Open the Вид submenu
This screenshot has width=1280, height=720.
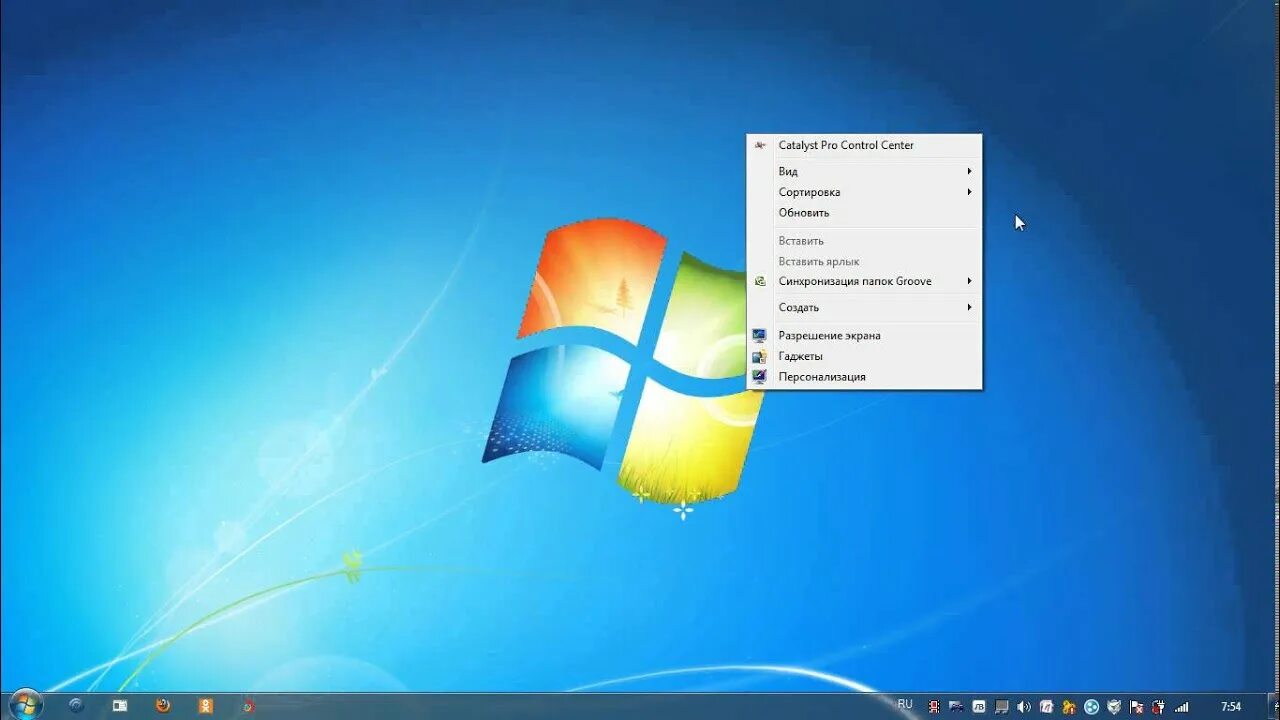(x=864, y=171)
